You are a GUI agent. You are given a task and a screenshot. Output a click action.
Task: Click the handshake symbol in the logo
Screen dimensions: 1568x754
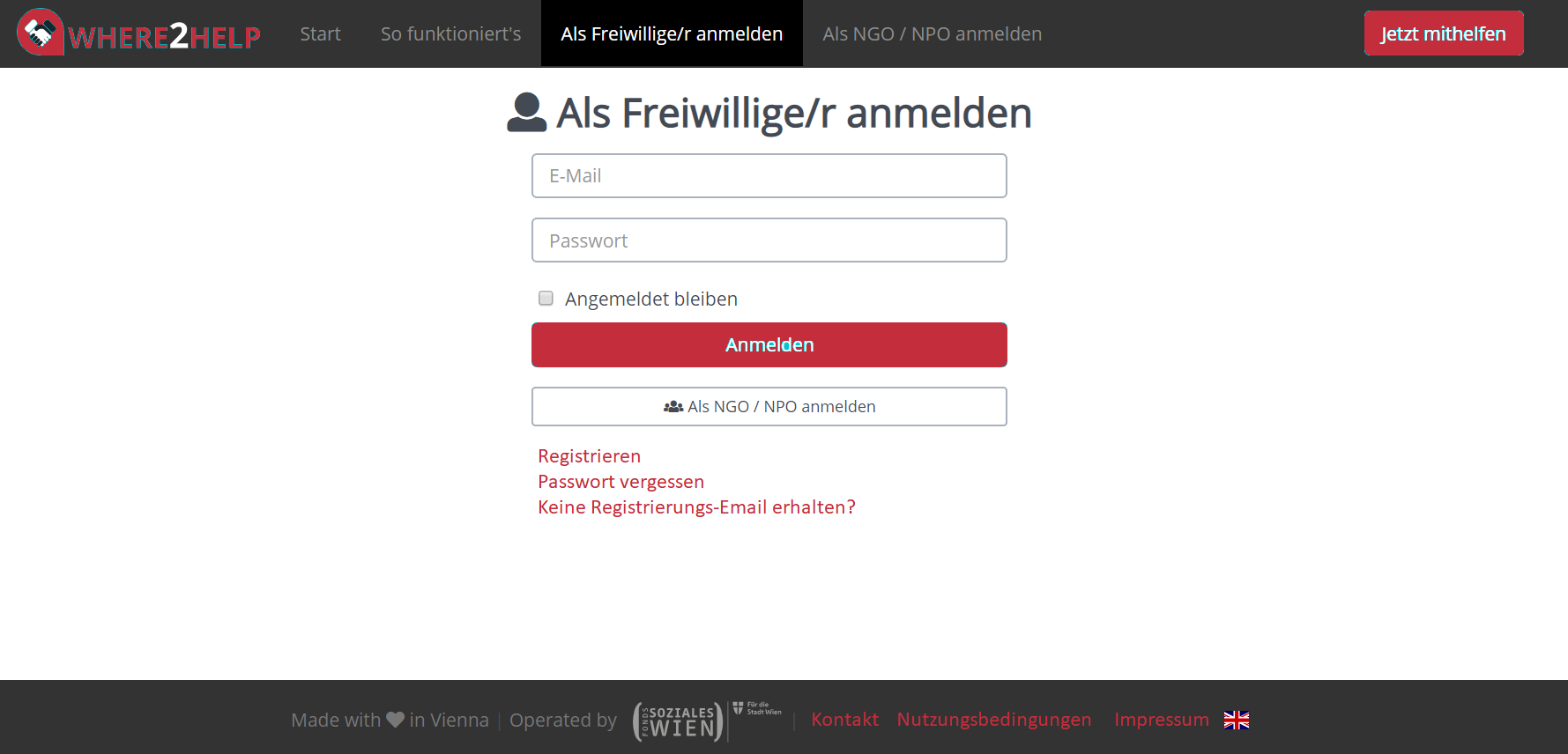pyautogui.click(x=41, y=33)
